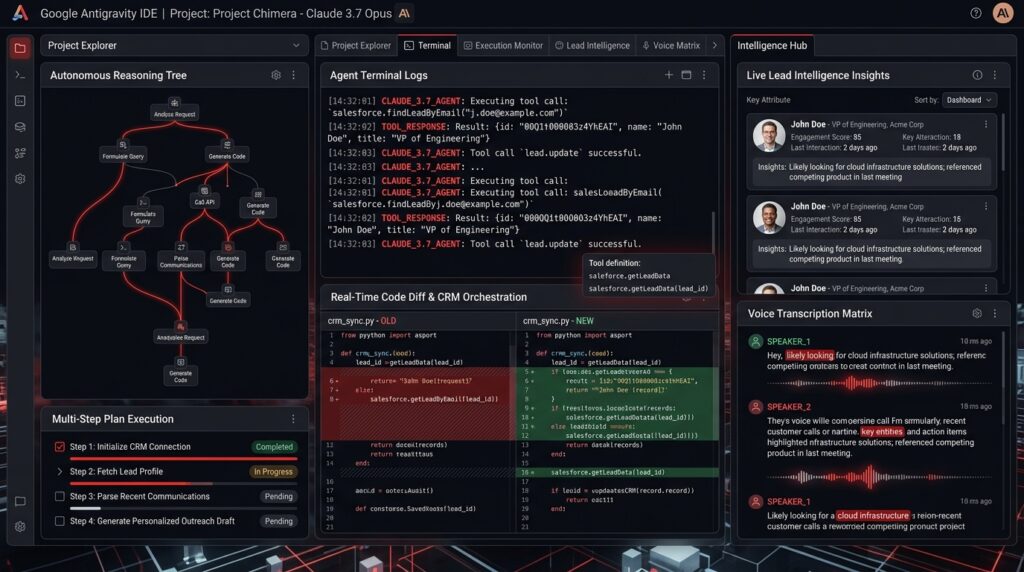This screenshot has width=1024, height=572.
Task: Click the help question mark icon
Action: coord(976,13)
